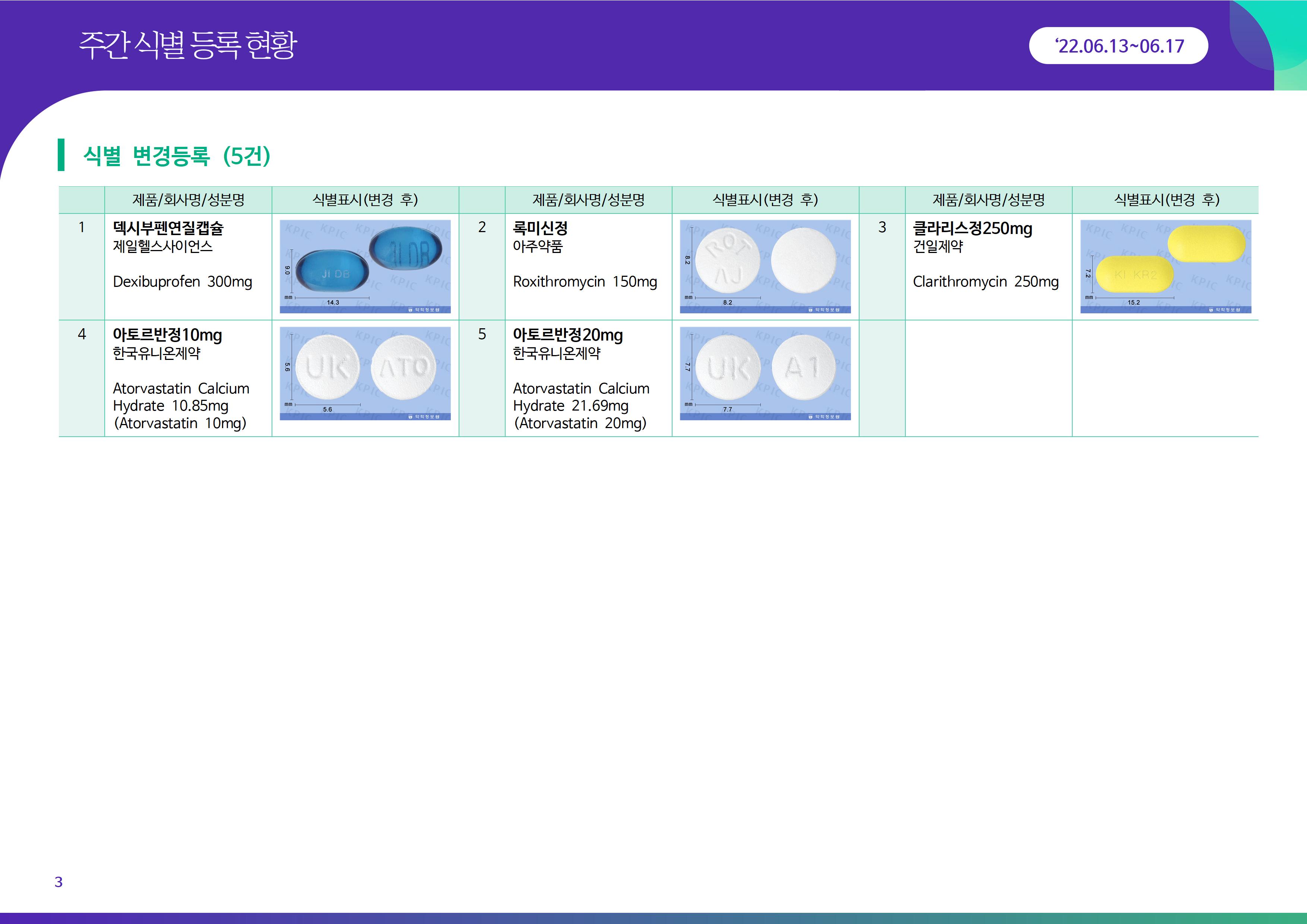Click the page number 3 at bottom left
Viewport: 1307px width, 924px height.
tap(58, 882)
